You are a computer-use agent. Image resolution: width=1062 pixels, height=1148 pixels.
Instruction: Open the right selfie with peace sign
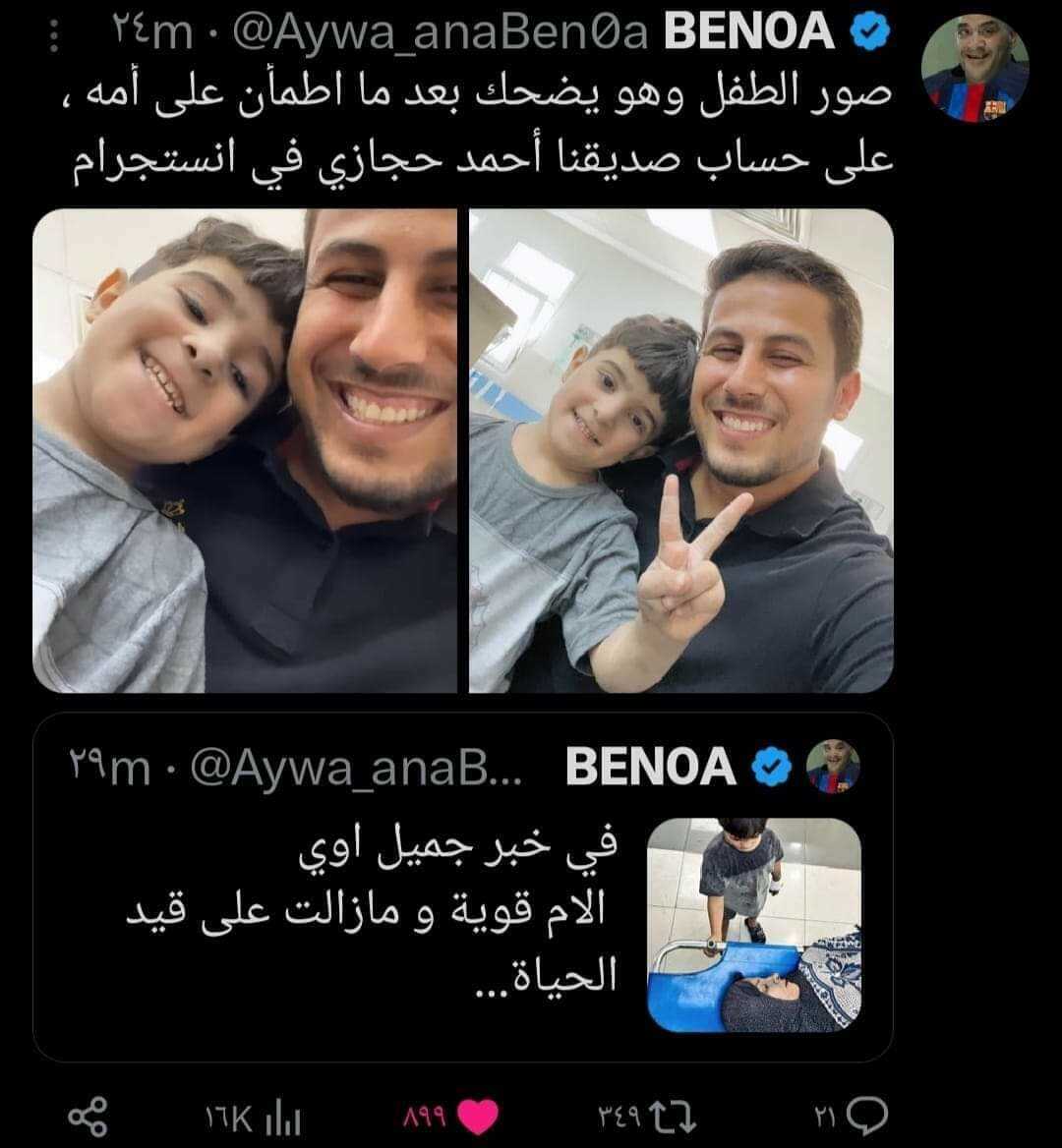pyautogui.click(x=681, y=451)
